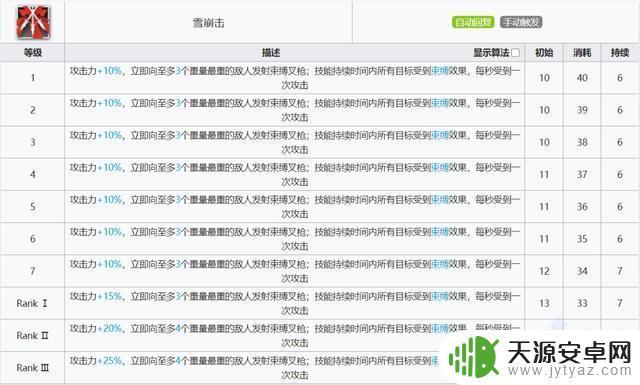Open the 束缚 link in level 2 row

(x=440, y=103)
